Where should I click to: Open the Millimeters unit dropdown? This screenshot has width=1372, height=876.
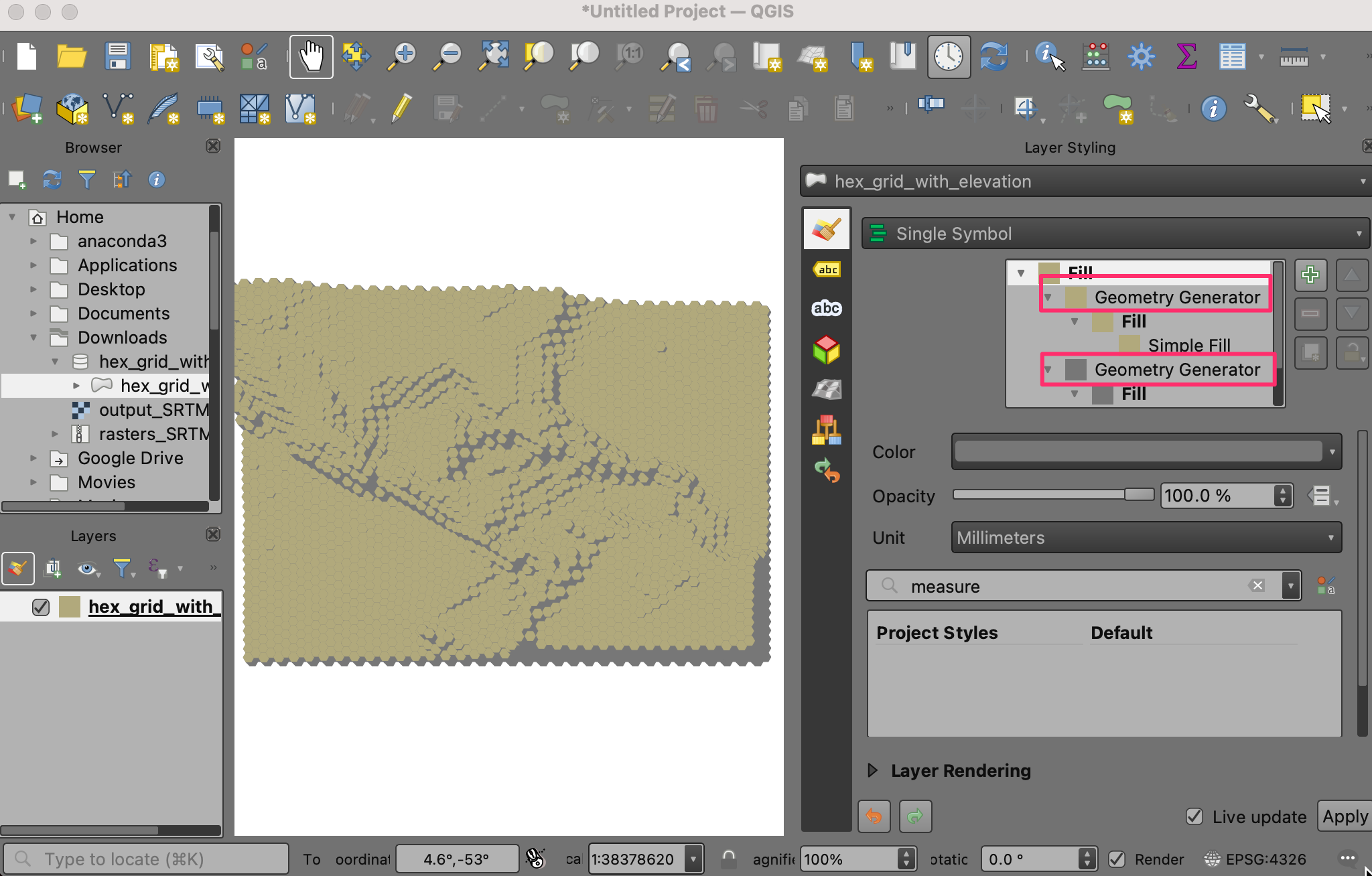click(1146, 538)
